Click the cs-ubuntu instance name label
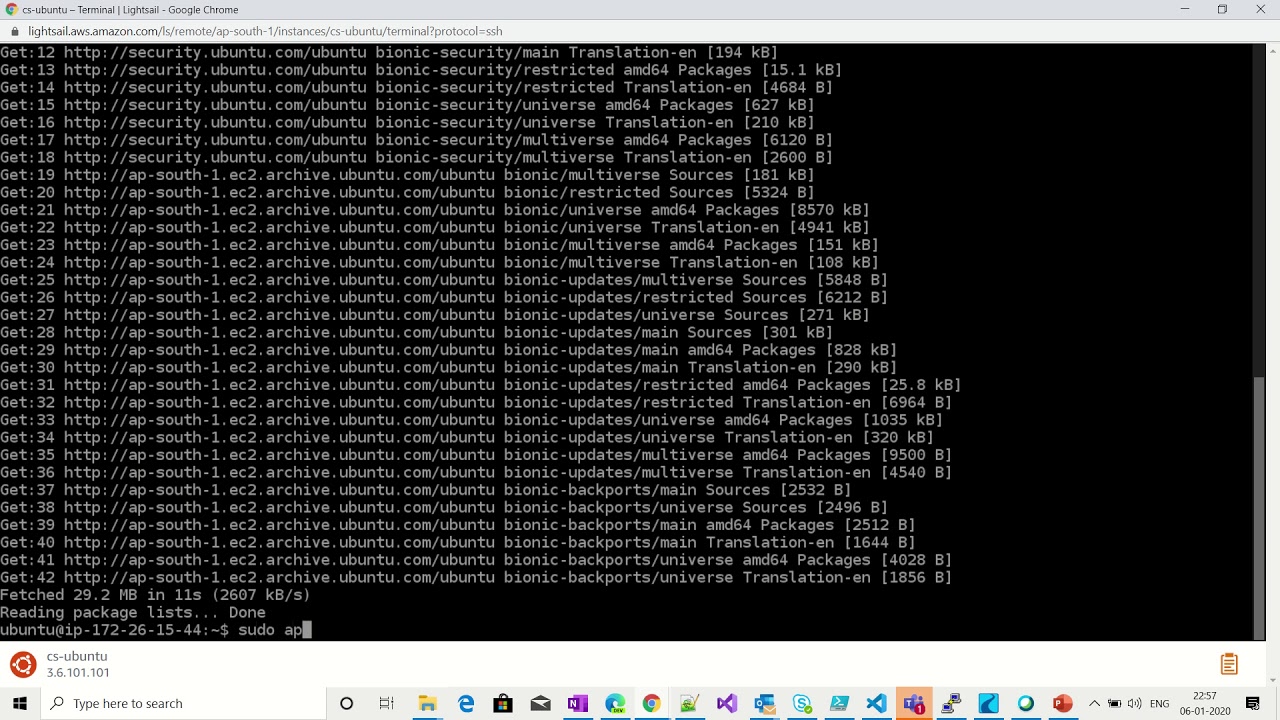Viewport: 1280px width, 720px height. point(77,656)
